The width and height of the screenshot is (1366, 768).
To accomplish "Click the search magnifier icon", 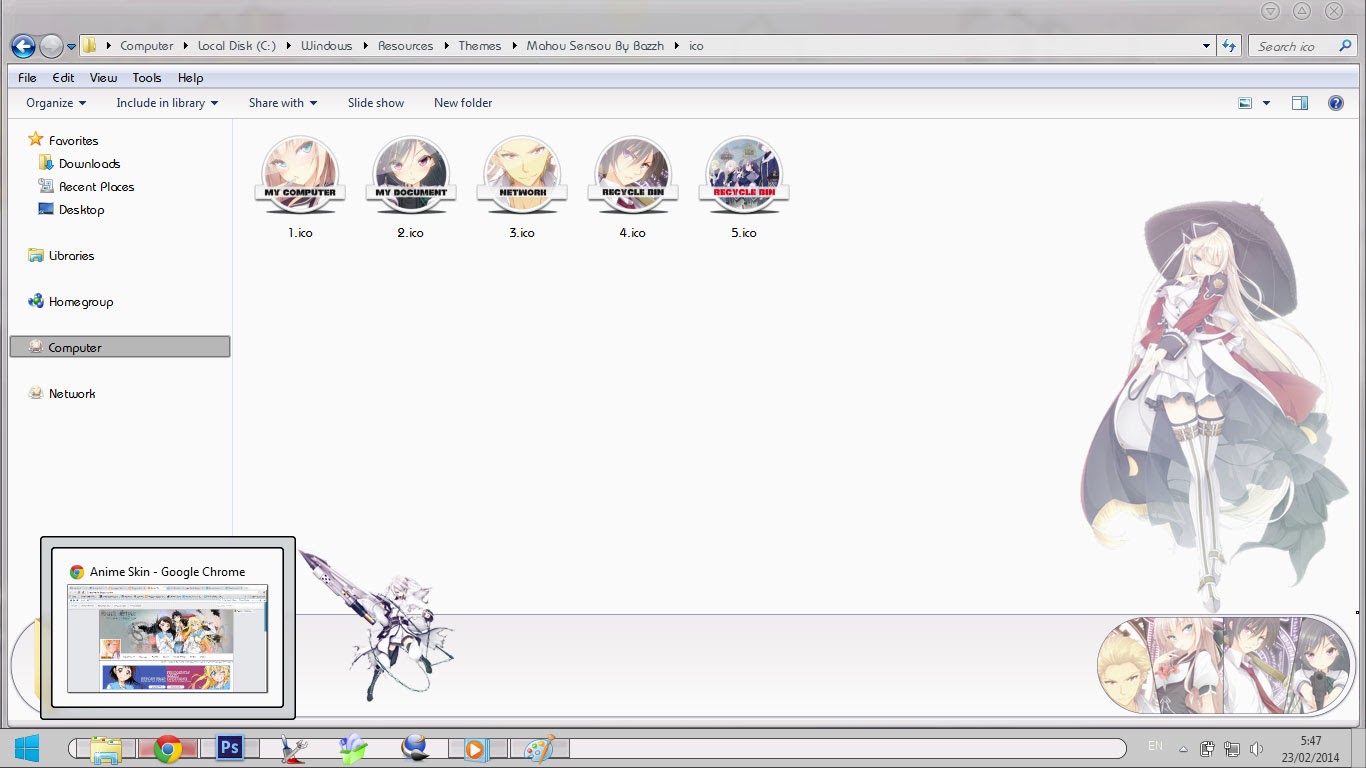I will point(1345,46).
